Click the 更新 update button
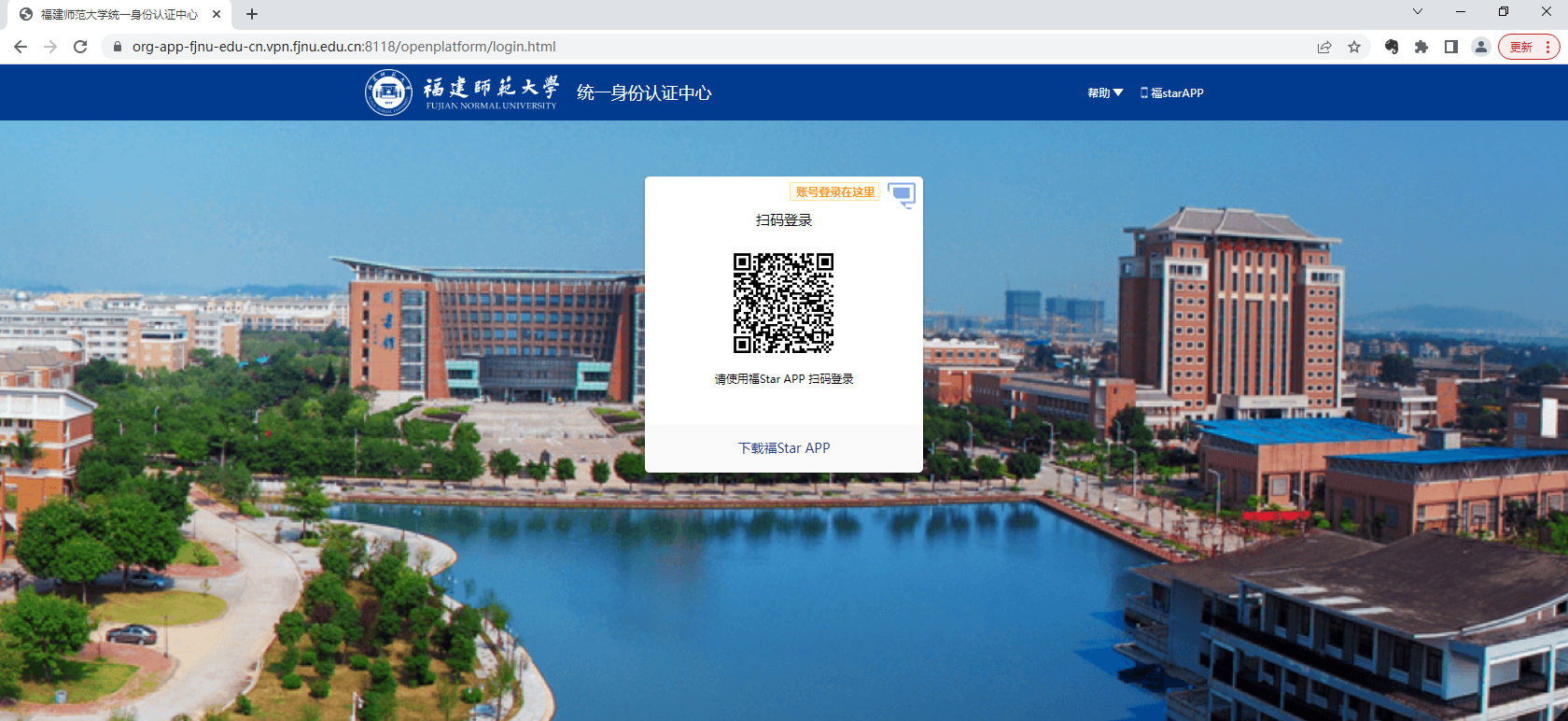 1521,47
